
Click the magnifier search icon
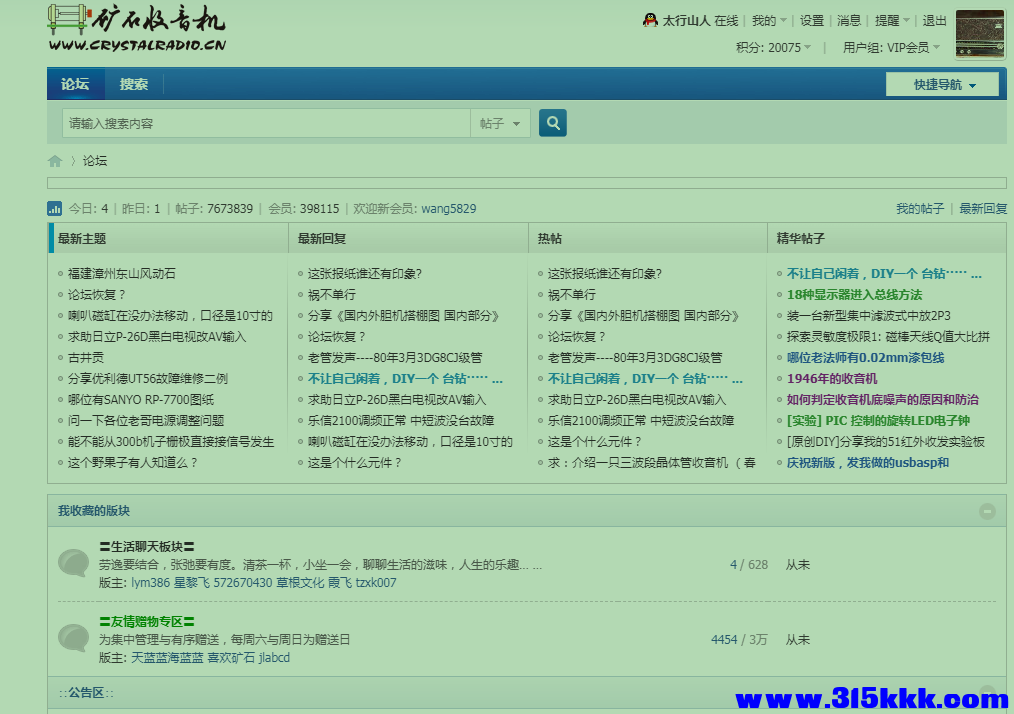[x=552, y=122]
